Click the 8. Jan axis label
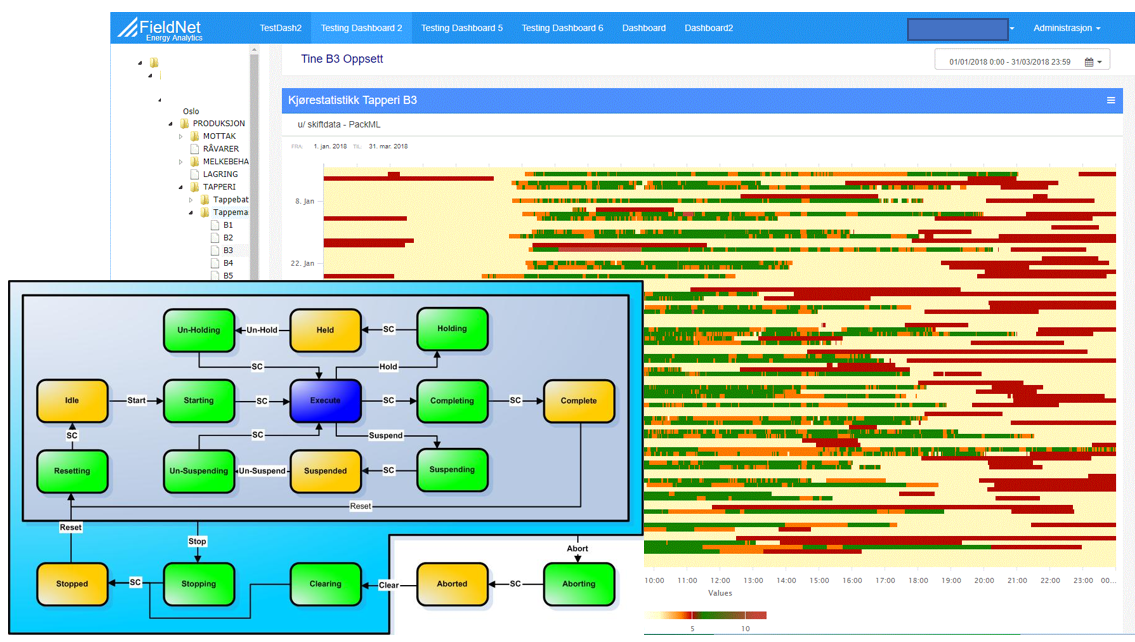Image resolution: width=1135 pixels, height=642 pixels. click(x=305, y=201)
